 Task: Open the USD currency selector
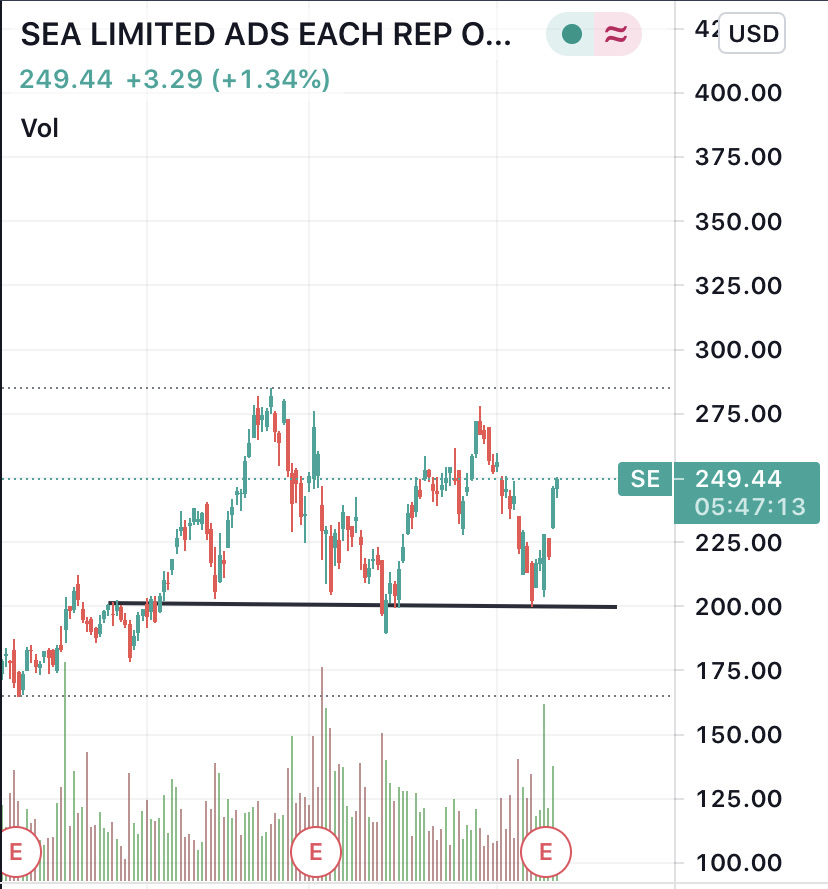coord(752,33)
